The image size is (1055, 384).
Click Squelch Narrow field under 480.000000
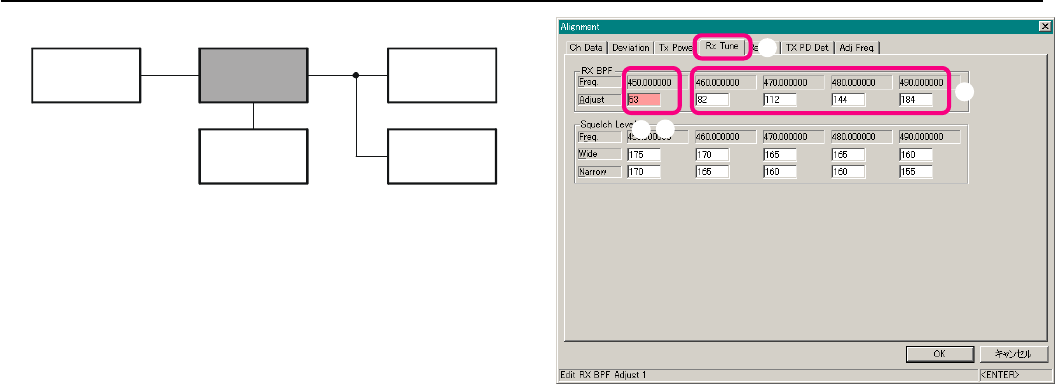(x=847, y=171)
